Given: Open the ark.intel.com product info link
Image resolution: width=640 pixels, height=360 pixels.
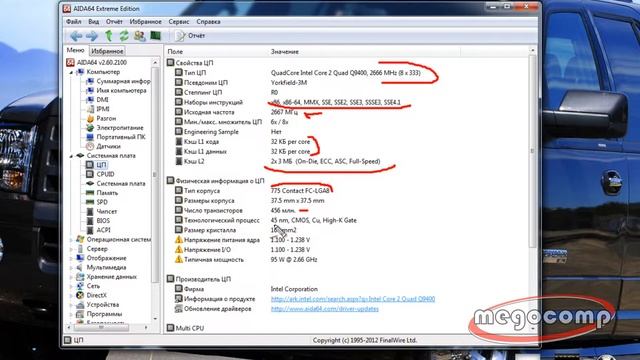Looking at the screenshot, I should (x=353, y=299).
